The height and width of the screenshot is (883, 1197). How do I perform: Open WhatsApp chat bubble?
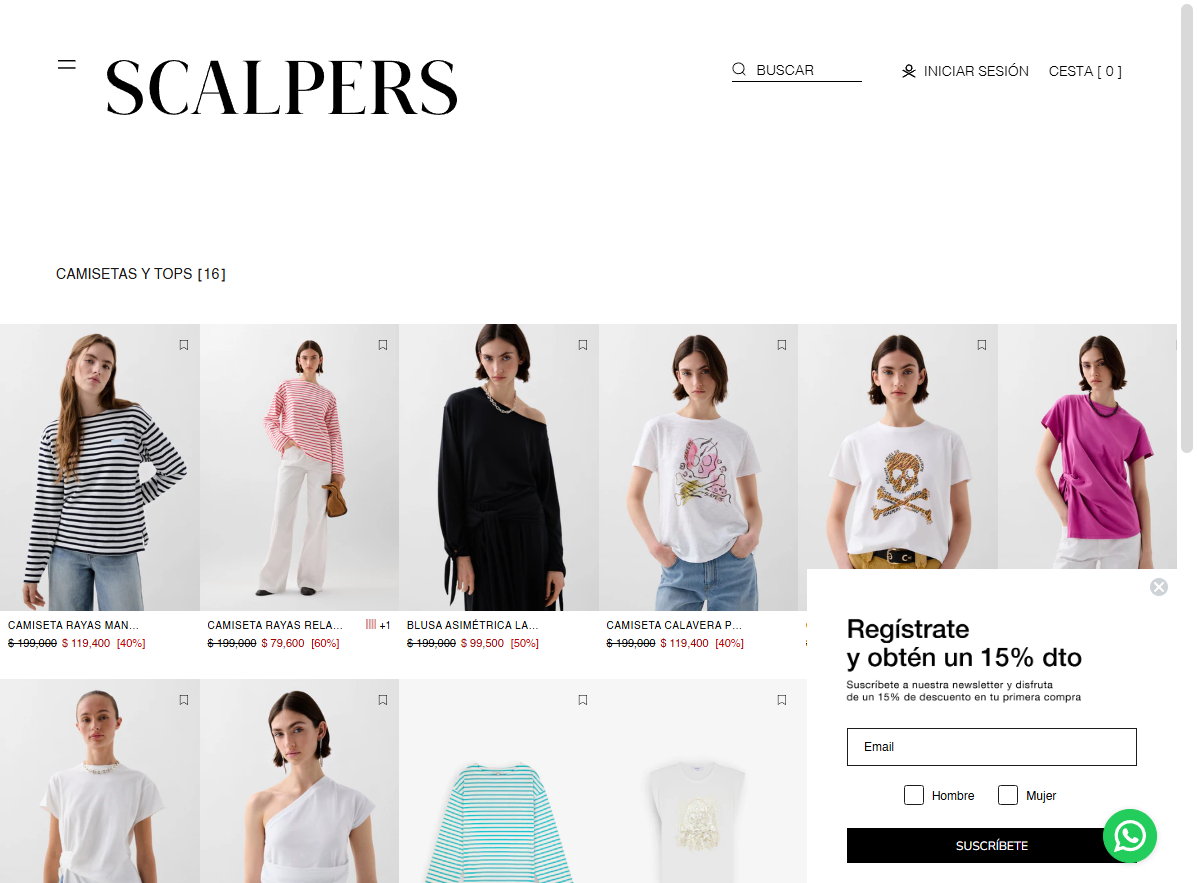click(1130, 836)
